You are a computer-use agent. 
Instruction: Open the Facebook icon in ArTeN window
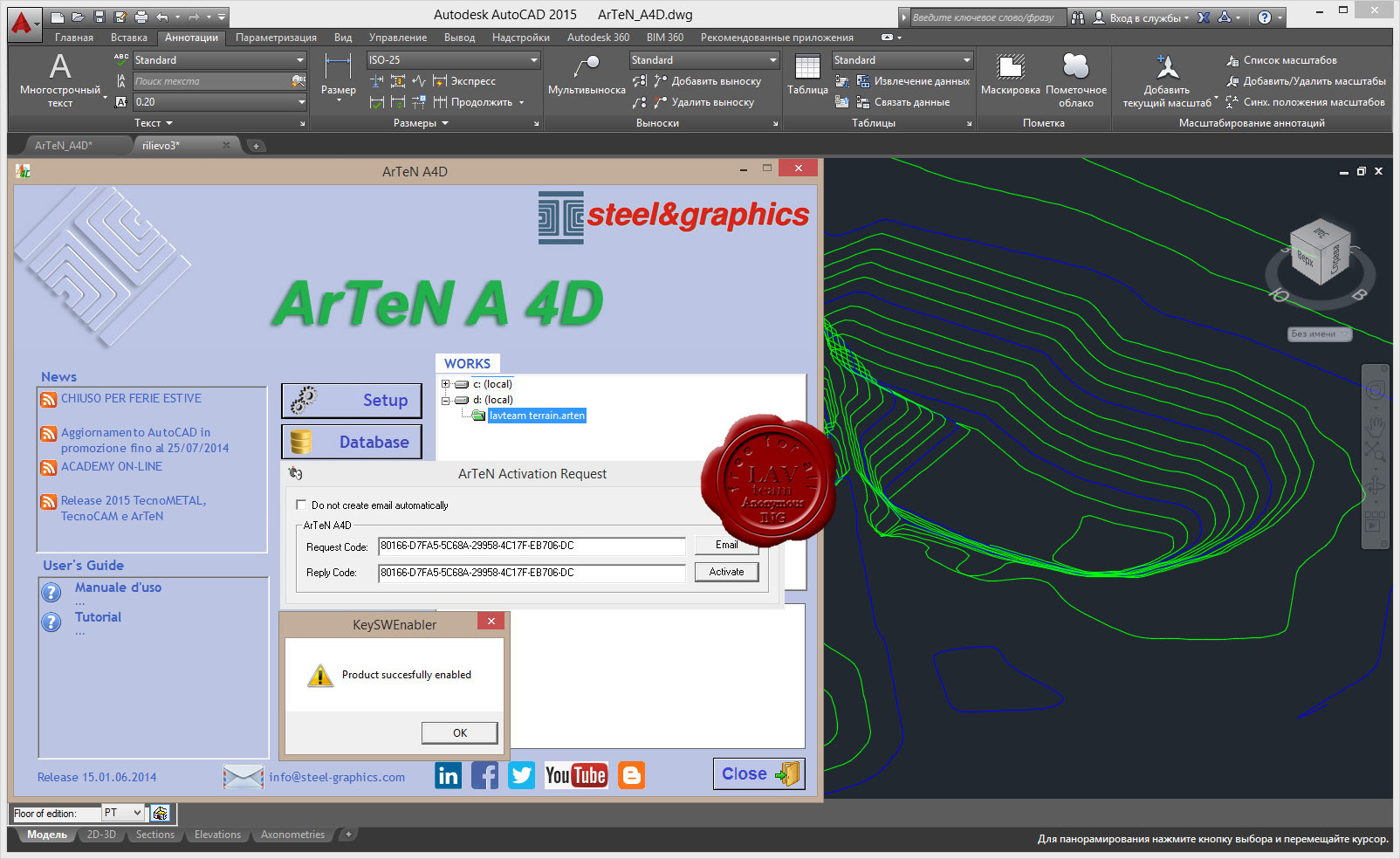coord(484,775)
